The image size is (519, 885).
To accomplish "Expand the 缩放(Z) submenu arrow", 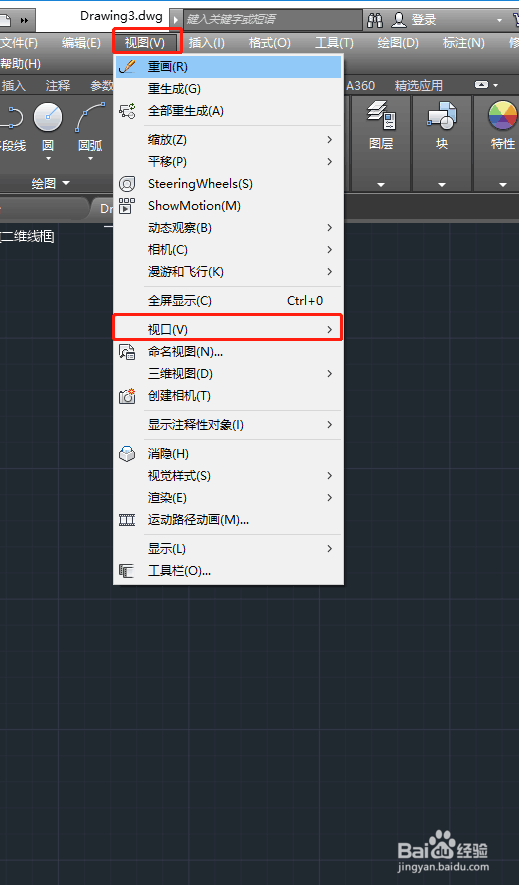I will [330, 139].
